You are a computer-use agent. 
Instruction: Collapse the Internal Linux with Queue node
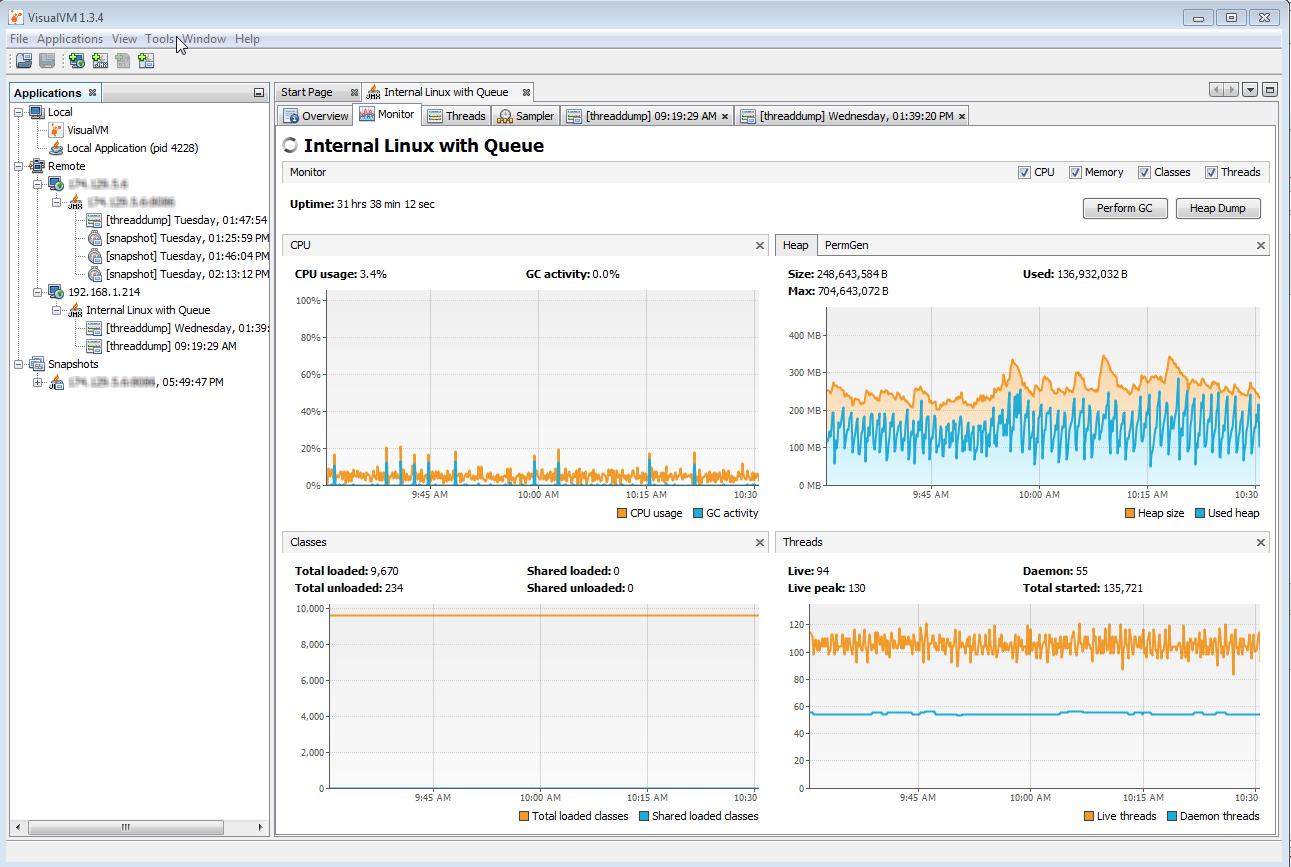click(57, 310)
